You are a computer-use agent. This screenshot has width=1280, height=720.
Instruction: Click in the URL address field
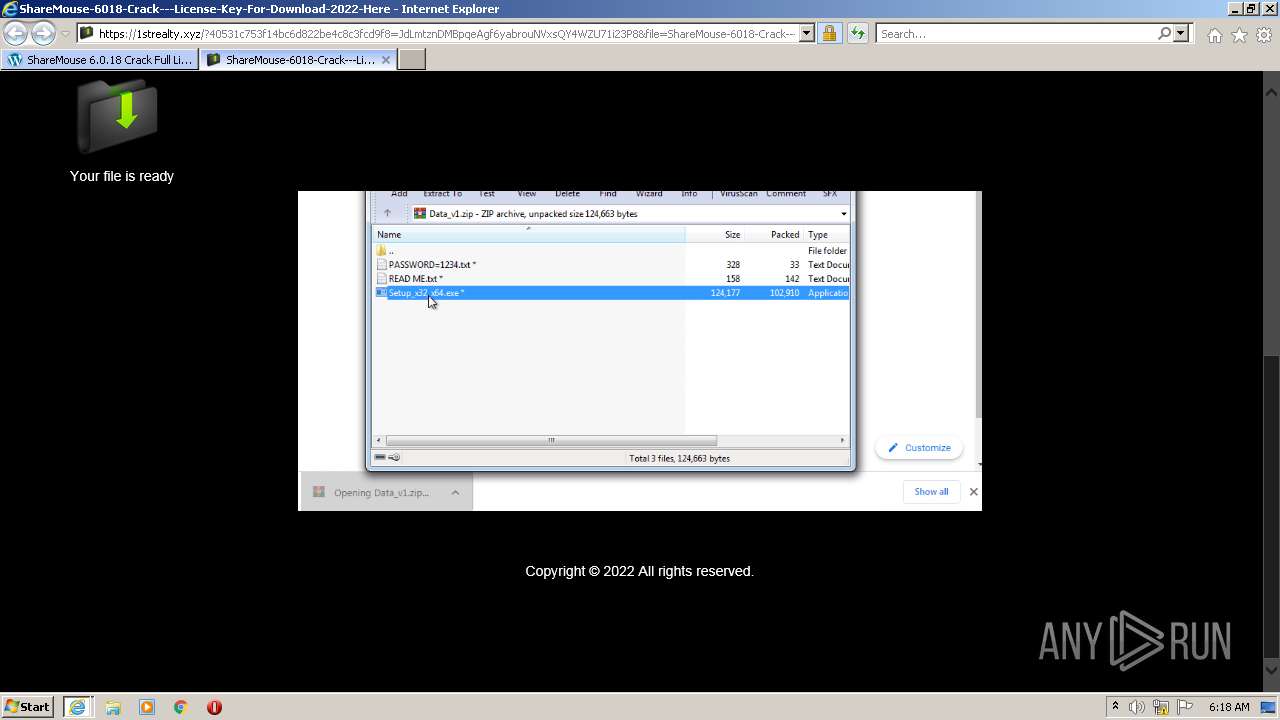point(446,34)
